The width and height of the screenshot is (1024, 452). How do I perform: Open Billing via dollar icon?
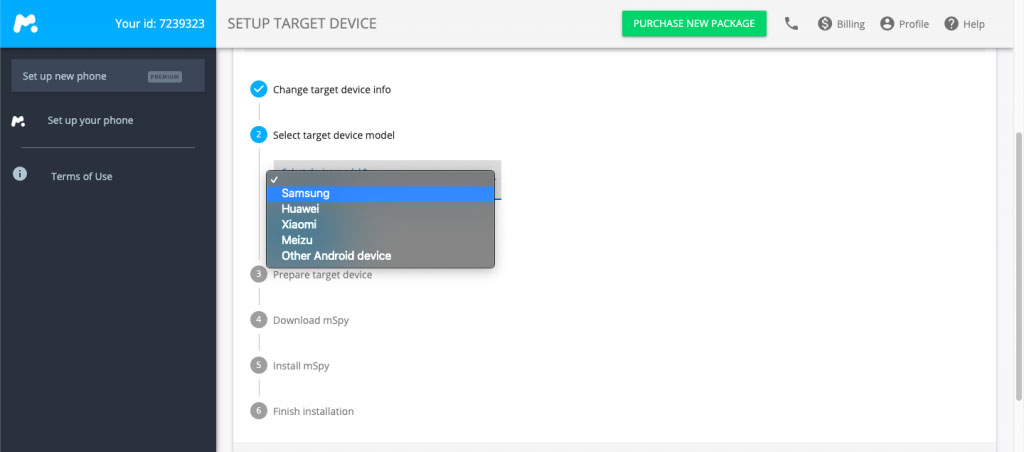point(825,24)
